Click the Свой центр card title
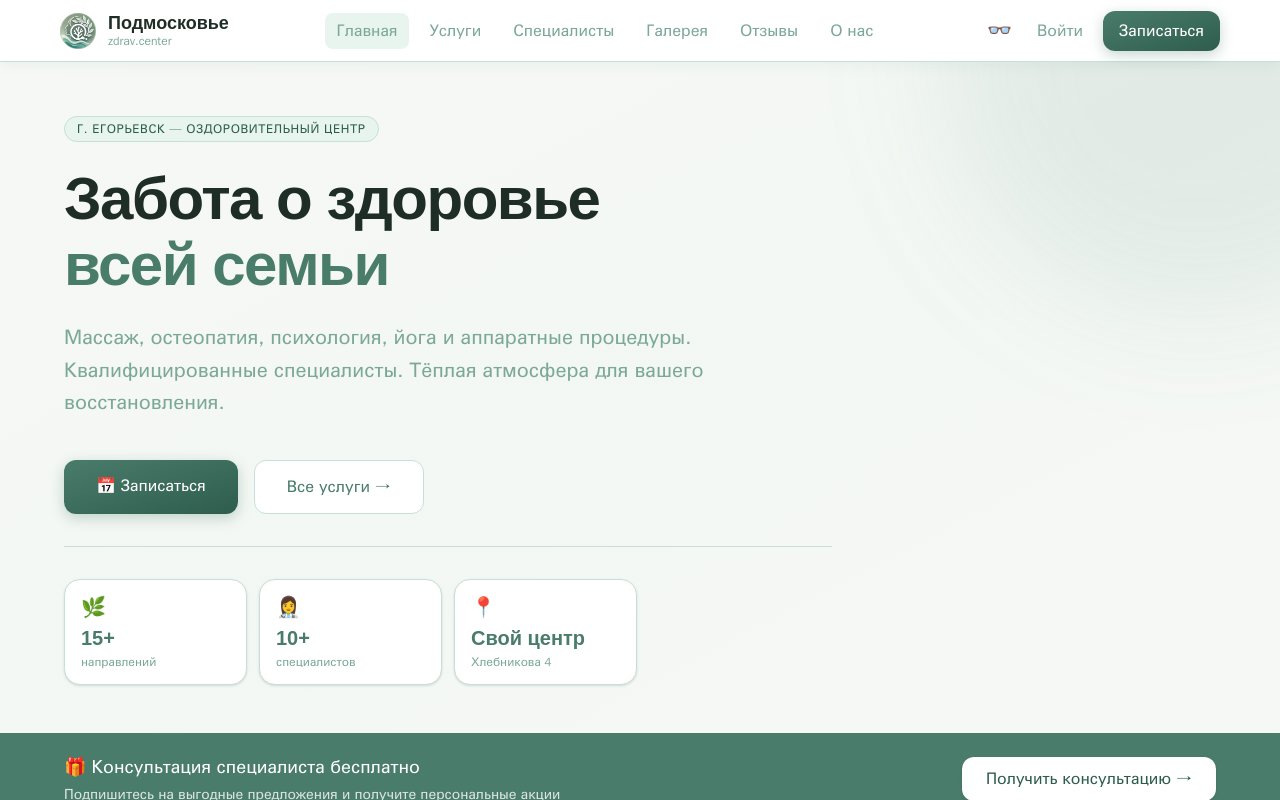1280x800 pixels. (528, 638)
